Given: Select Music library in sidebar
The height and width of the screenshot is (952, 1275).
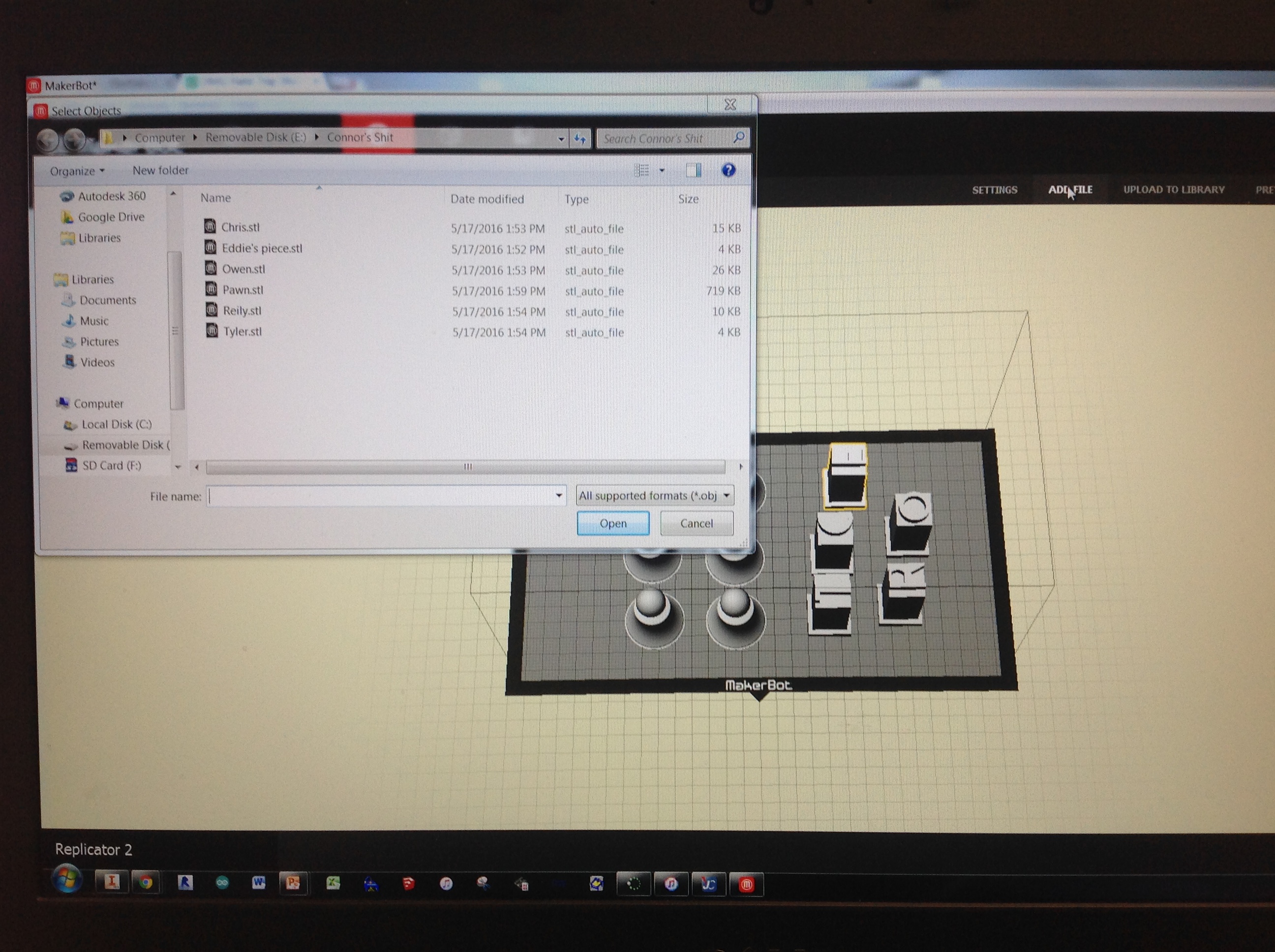Looking at the screenshot, I should 86,321.
